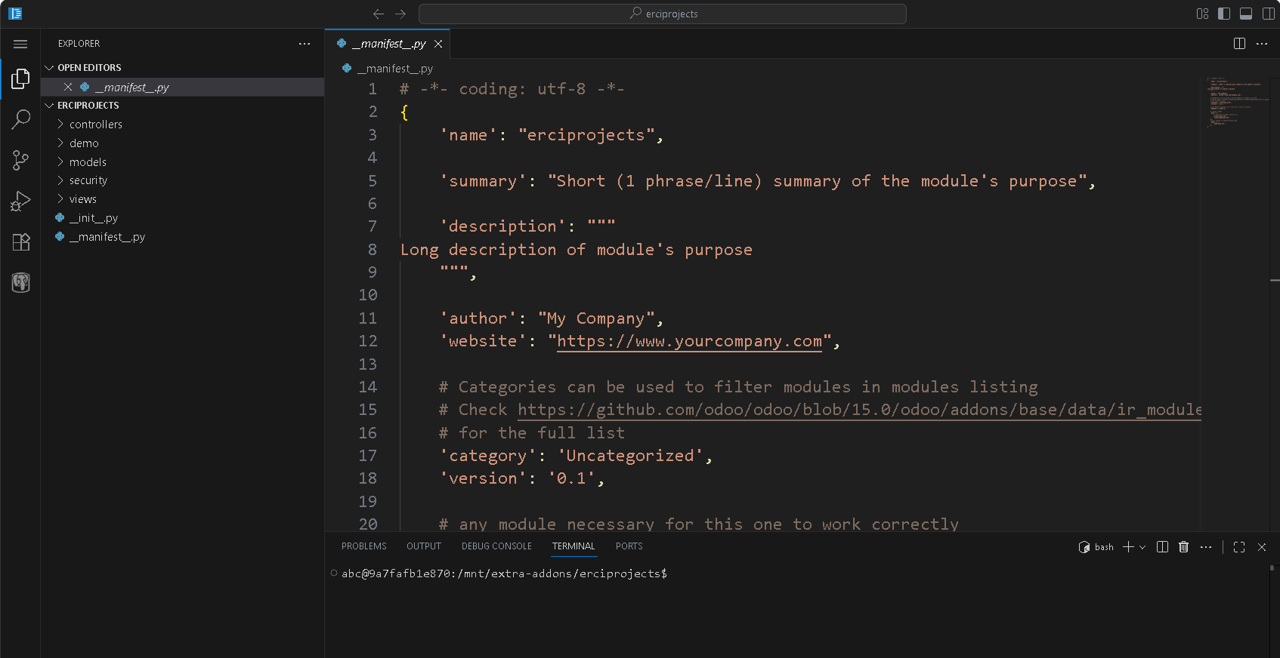Delete the terminal with trash icon
The height and width of the screenshot is (658, 1280).
(1184, 547)
